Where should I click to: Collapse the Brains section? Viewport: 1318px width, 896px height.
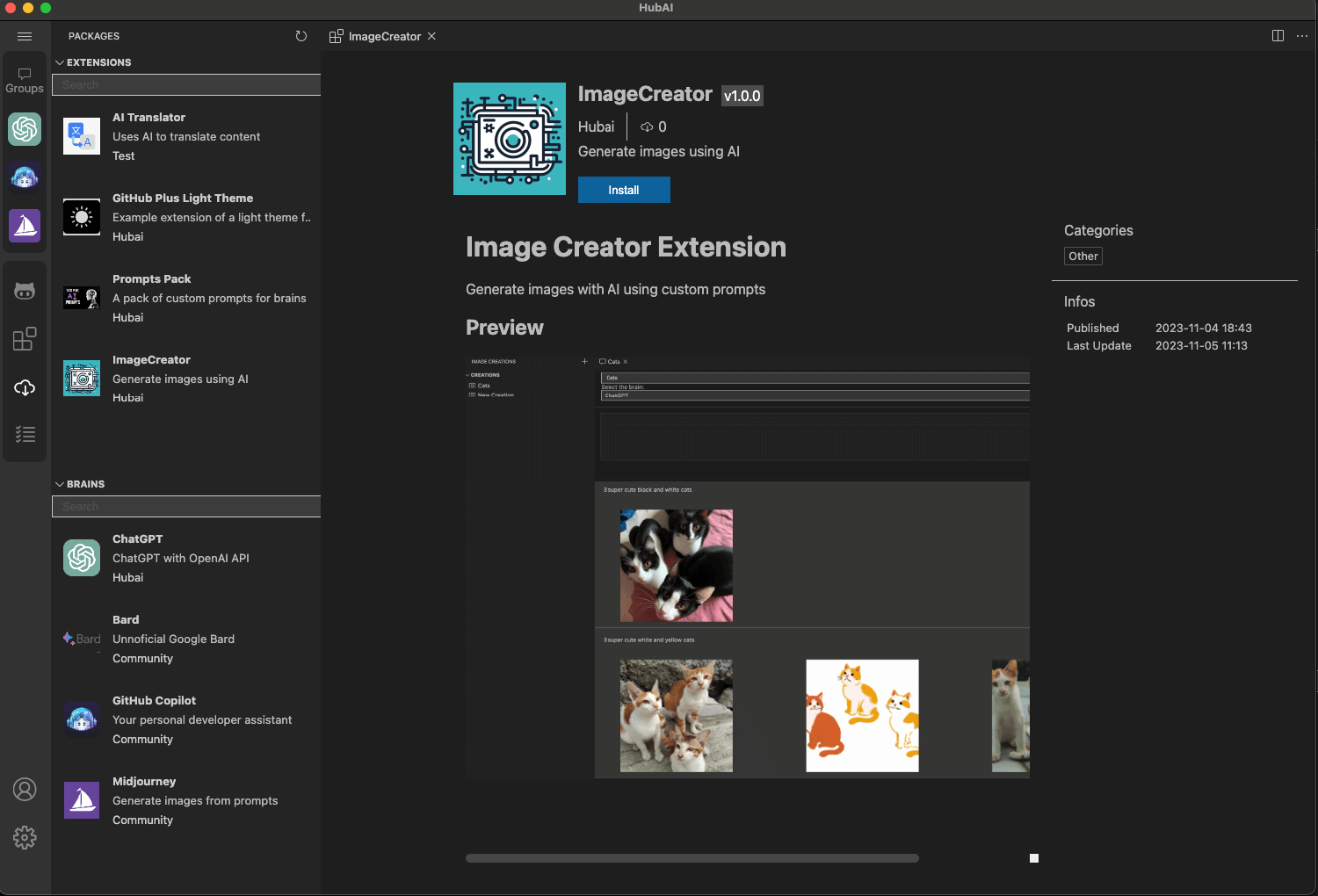tap(80, 484)
